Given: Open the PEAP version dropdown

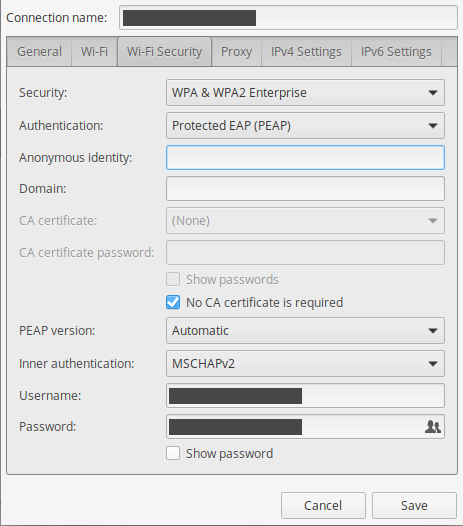Looking at the screenshot, I should click(305, 331).
